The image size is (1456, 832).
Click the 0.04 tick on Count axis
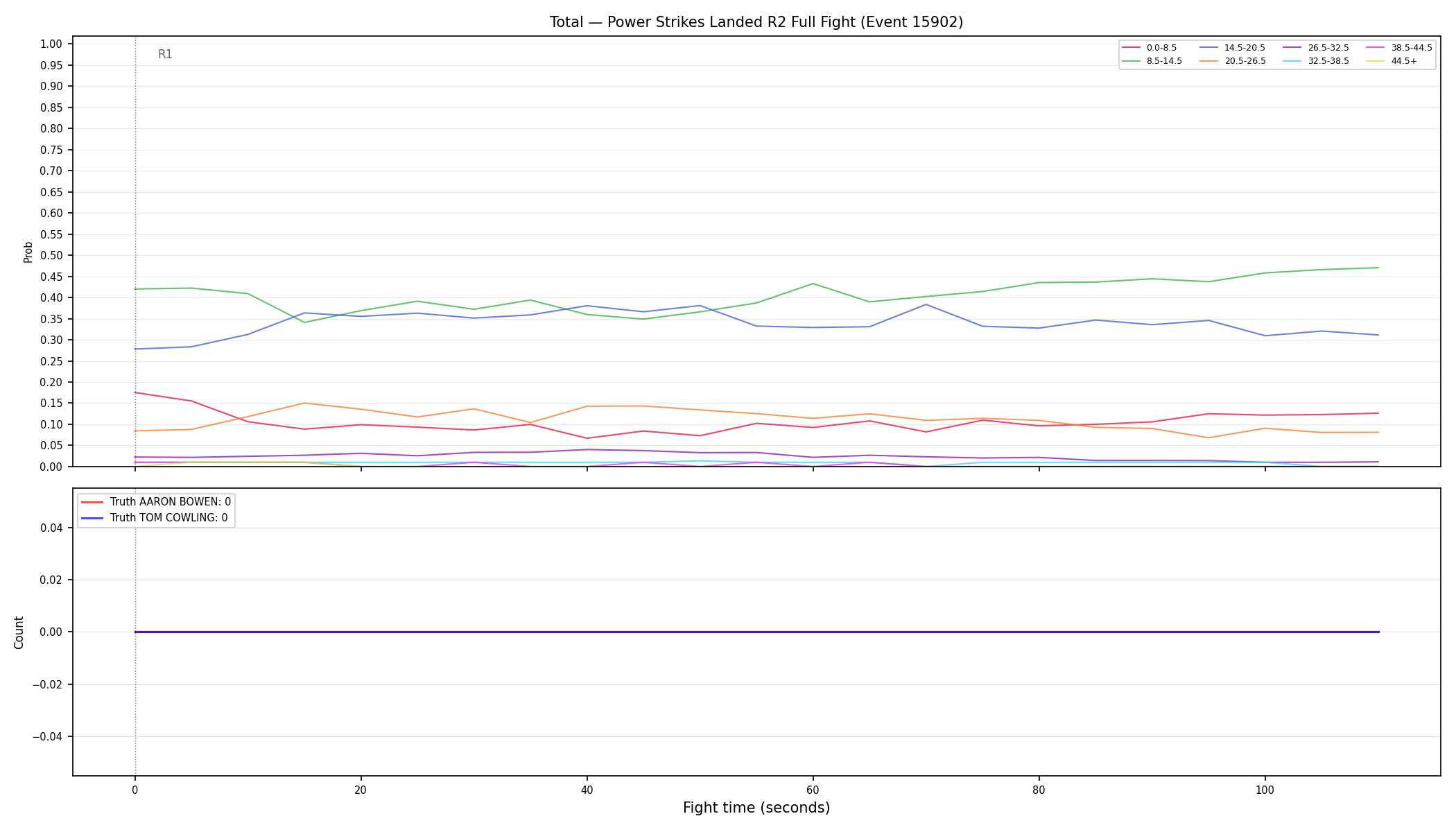coord(51,528)
